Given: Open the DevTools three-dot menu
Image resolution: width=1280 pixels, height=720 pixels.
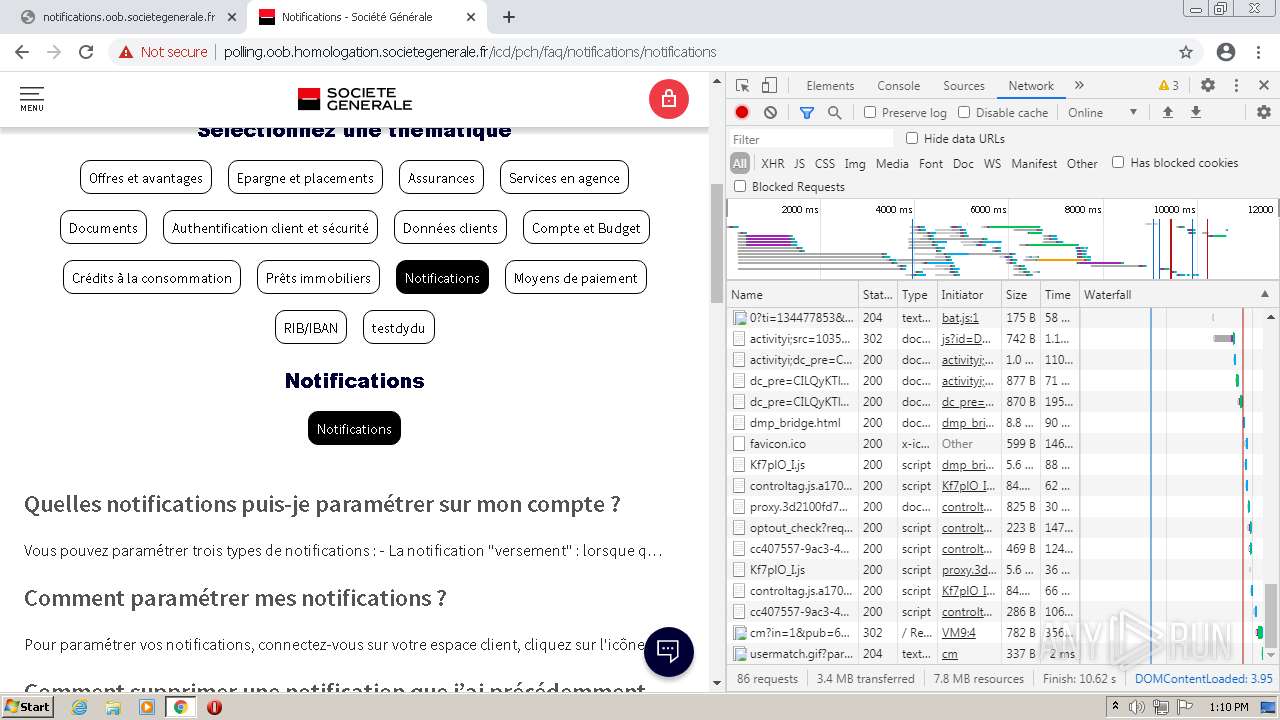Looking at the screenshot, I should (1236, 86).
